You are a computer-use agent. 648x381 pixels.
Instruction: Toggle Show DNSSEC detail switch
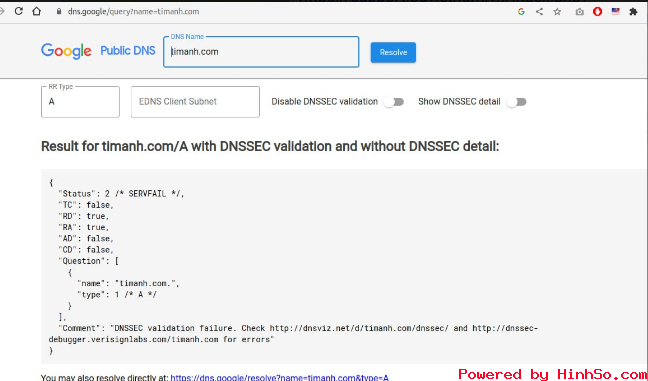(x=517, y=102)
